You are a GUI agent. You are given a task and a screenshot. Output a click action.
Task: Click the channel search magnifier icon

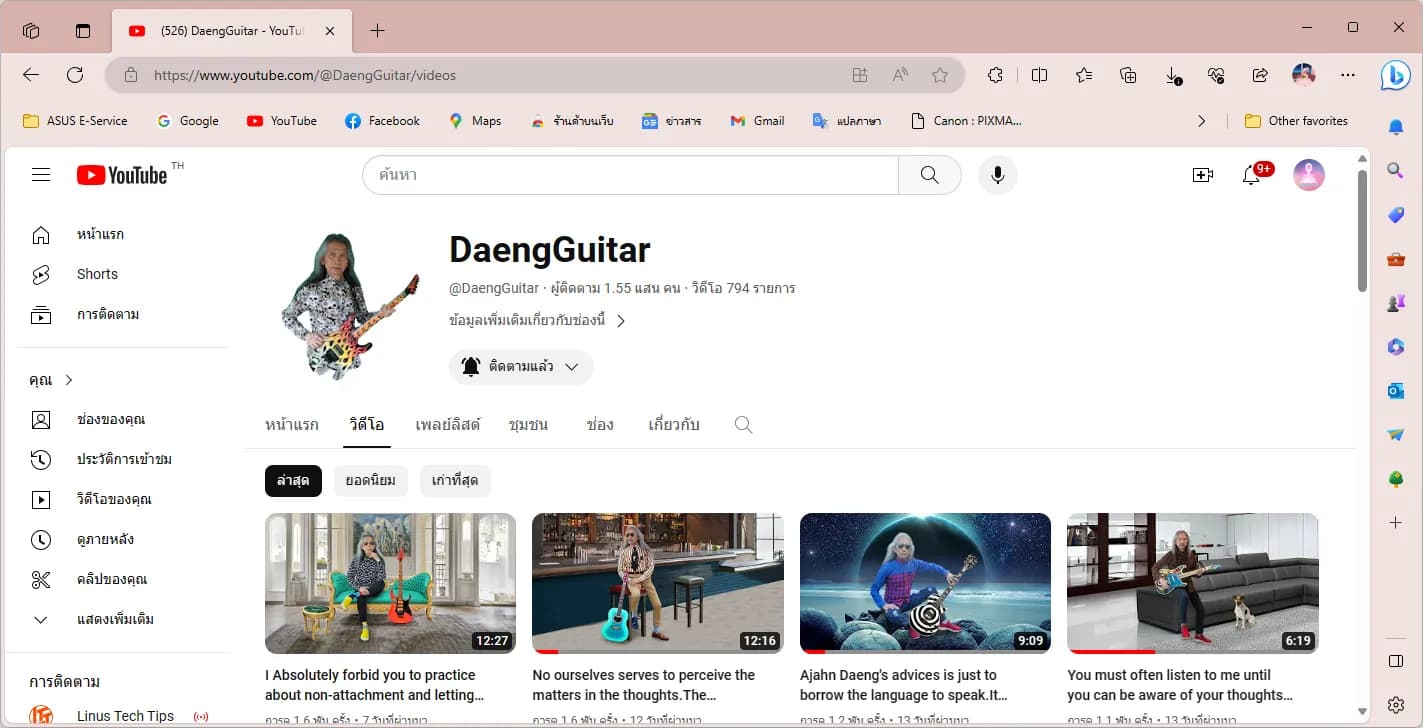(743, 425)
